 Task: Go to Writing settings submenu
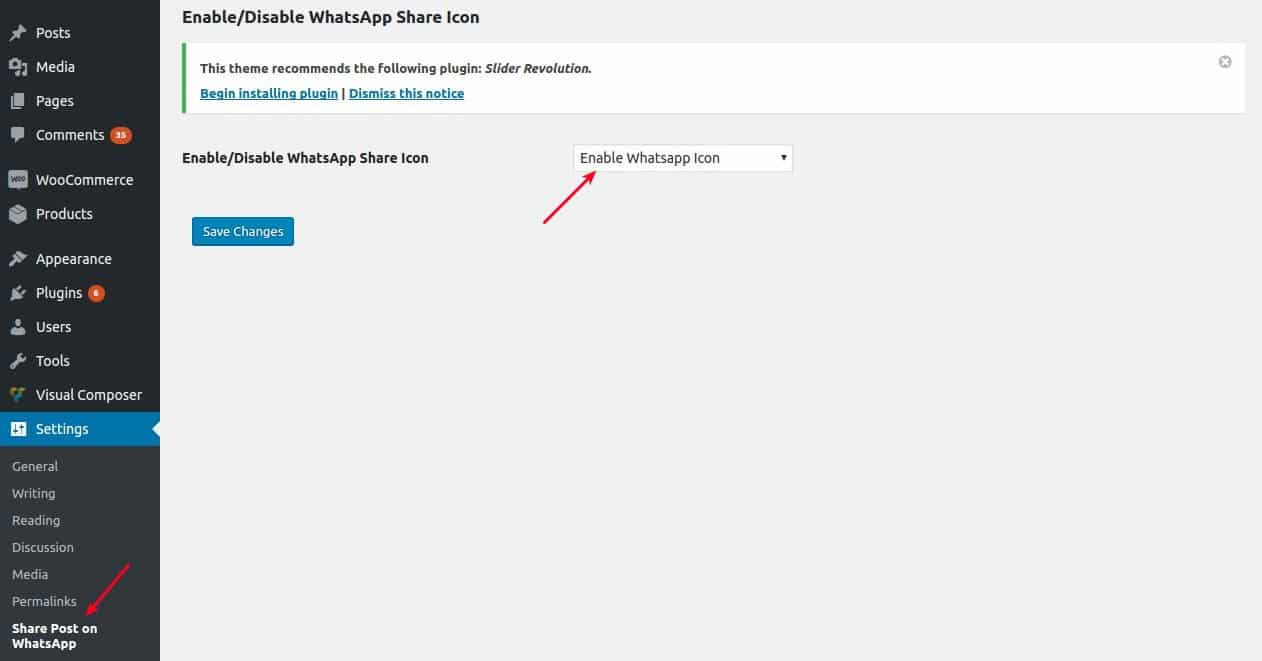pyautogui.click(x=33, y=493)
